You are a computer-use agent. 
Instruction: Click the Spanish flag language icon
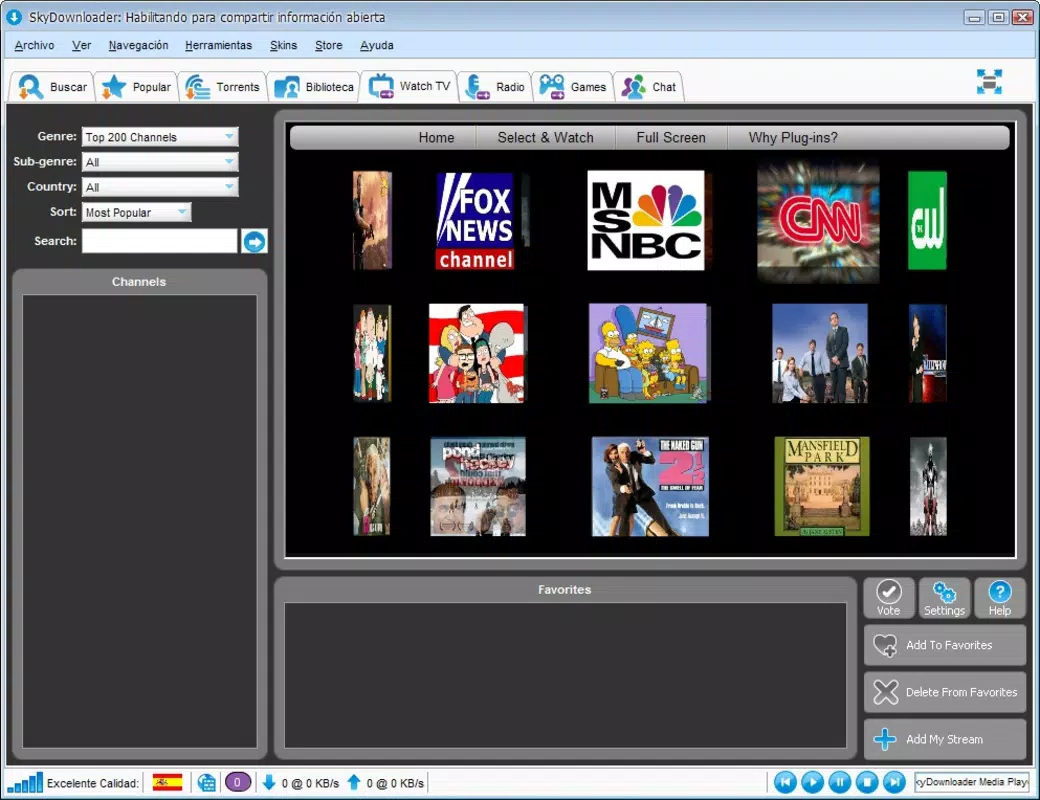pos(167,783)
